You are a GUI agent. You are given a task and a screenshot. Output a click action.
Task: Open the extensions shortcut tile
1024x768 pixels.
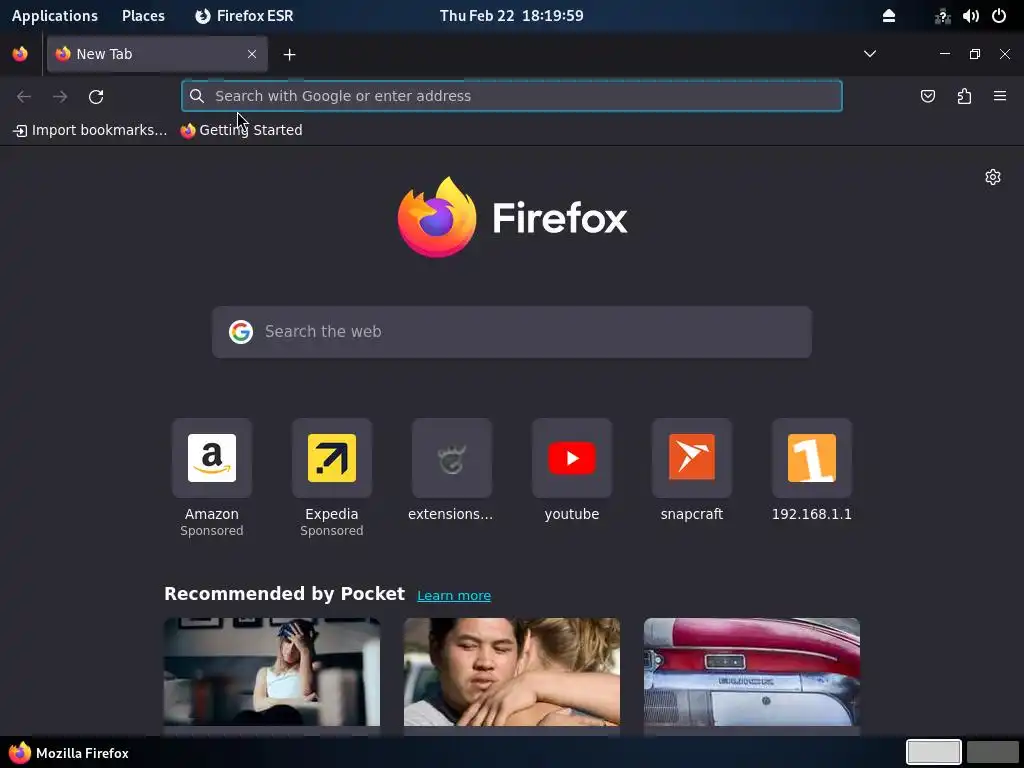pos(451,470)
